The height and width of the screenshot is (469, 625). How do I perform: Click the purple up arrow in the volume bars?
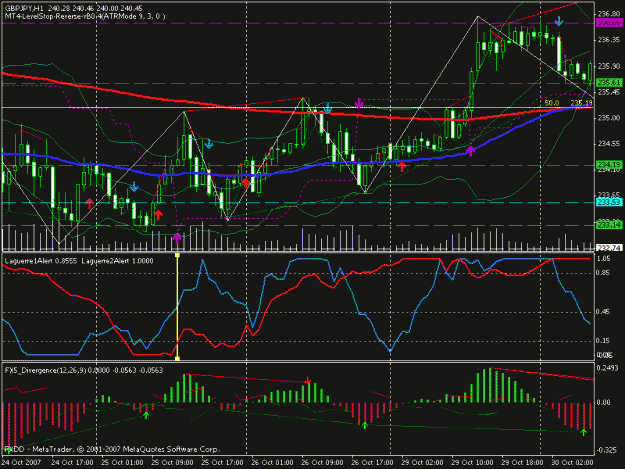tap(177, 238)
